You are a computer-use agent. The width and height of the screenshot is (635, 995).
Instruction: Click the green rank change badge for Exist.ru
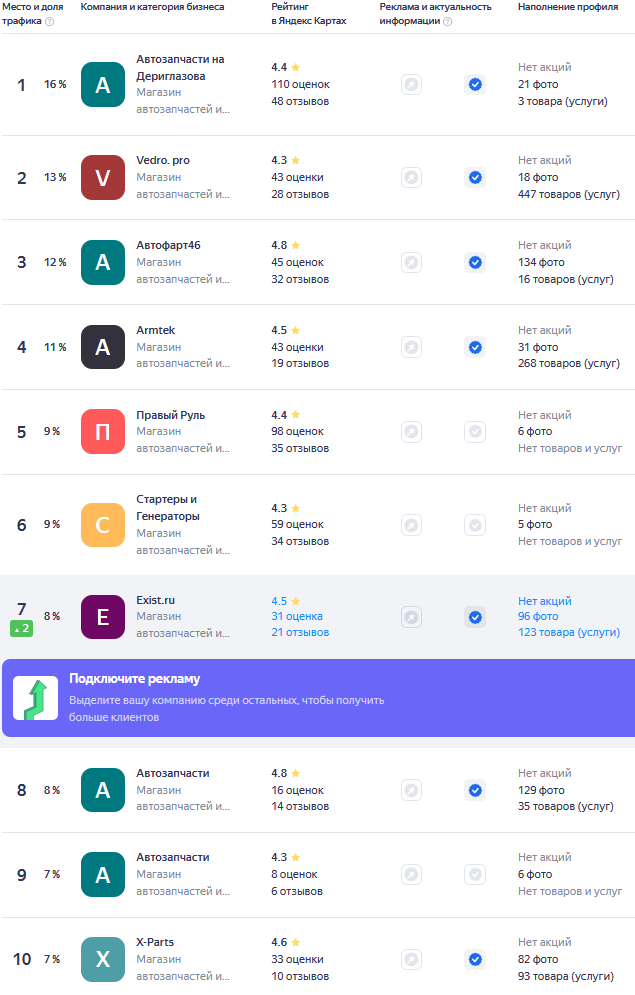point(22,628)
